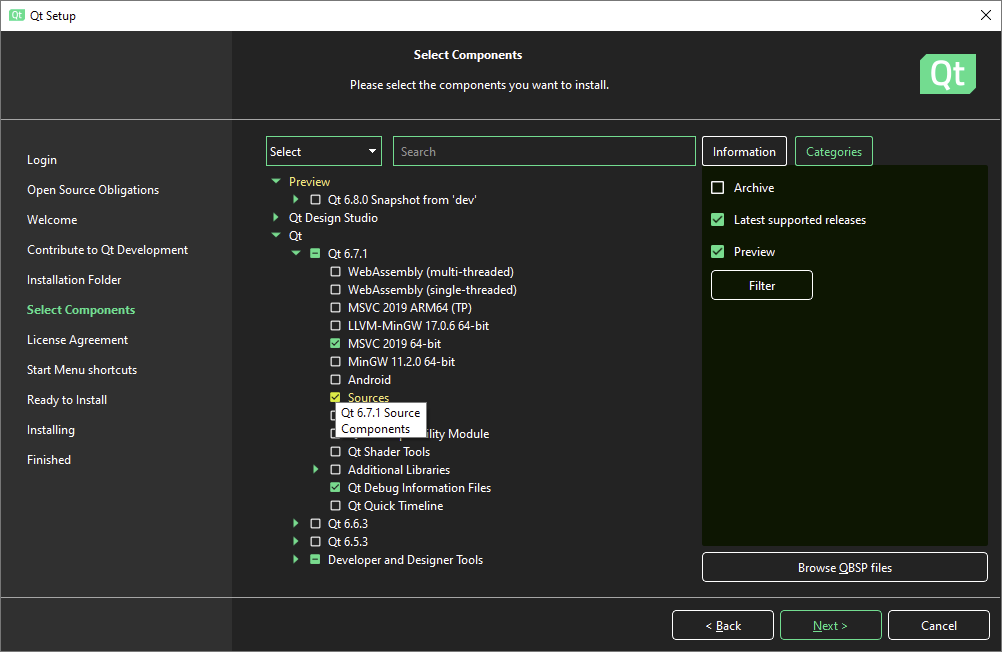Click Browse QBSP files button
The height and width of the screenshot is (652, 1002).
pyautogui.click(x=844, y=567)
